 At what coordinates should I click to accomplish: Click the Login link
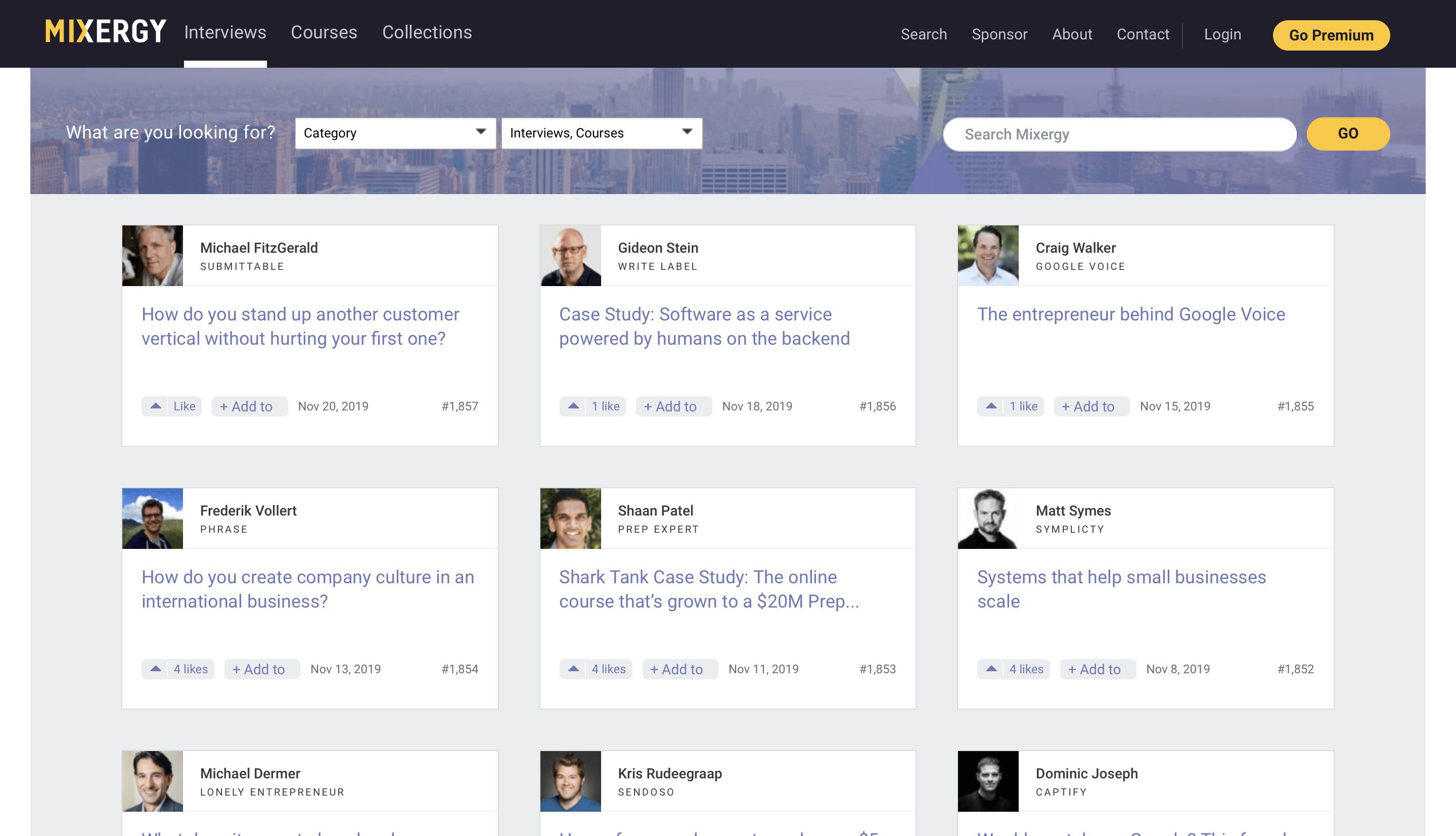tap(1222, 34)
